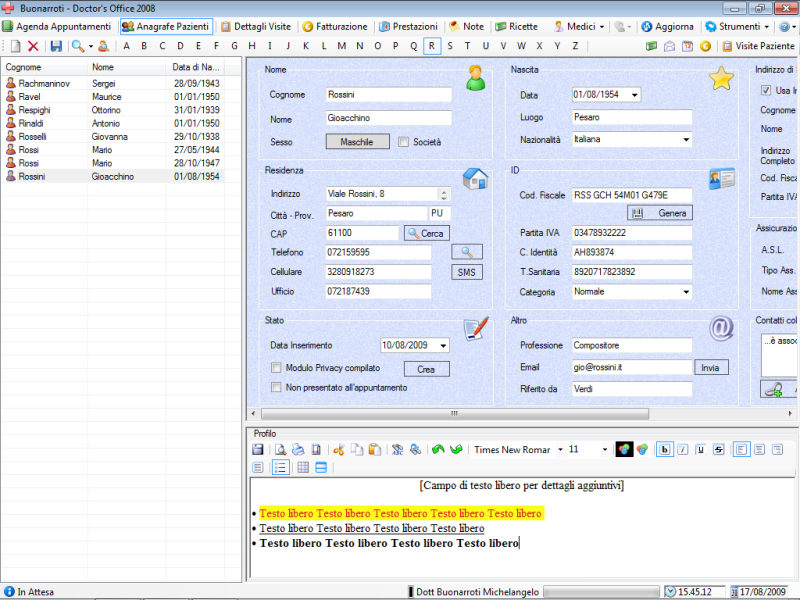Redo the edit with the green arrow
The height and width of the screenshot is (600, 800).
tap(456, 449)
